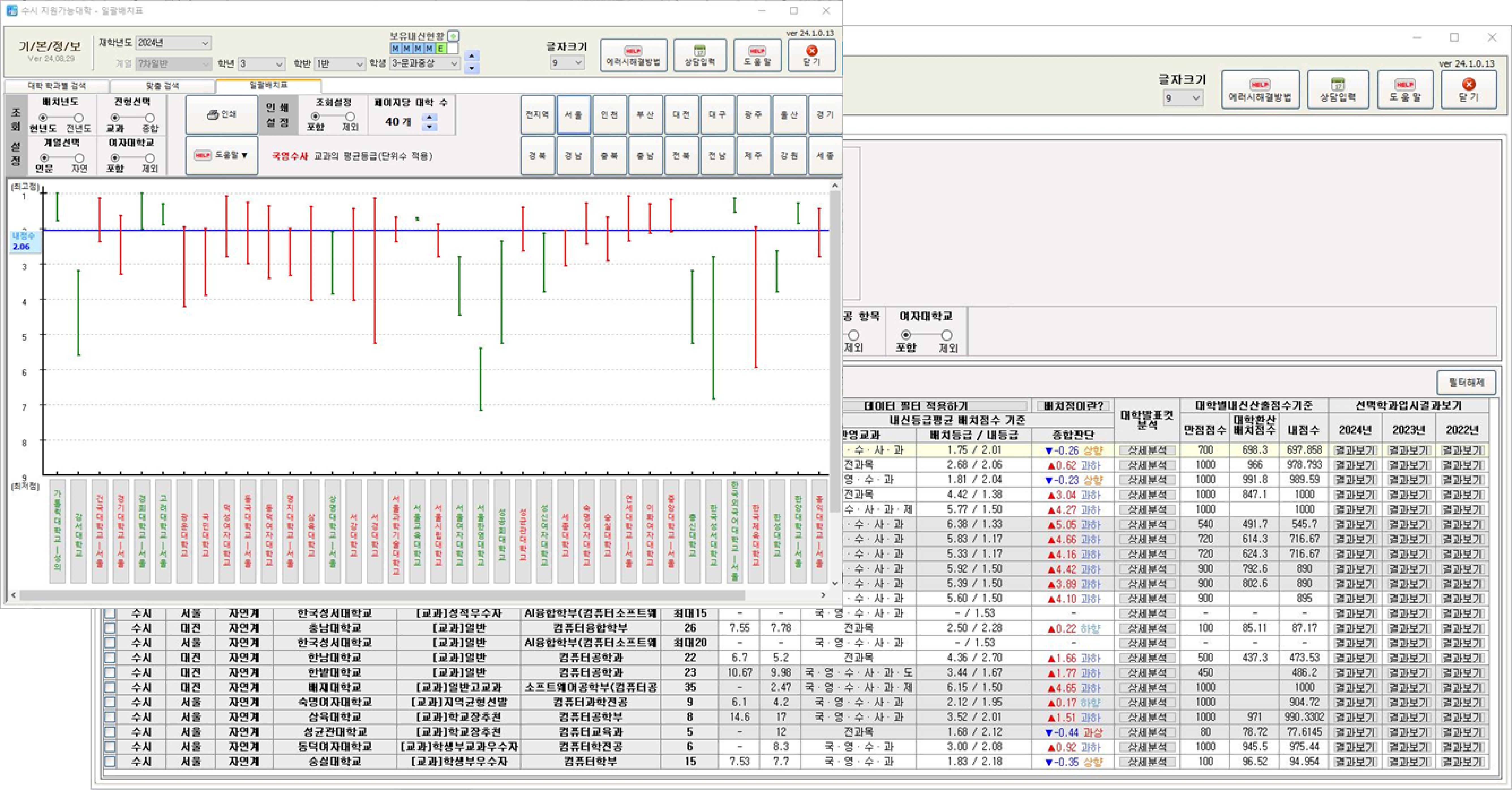
Task: Check the 숭실대학교 row checkbox
Action: point(110,762)
